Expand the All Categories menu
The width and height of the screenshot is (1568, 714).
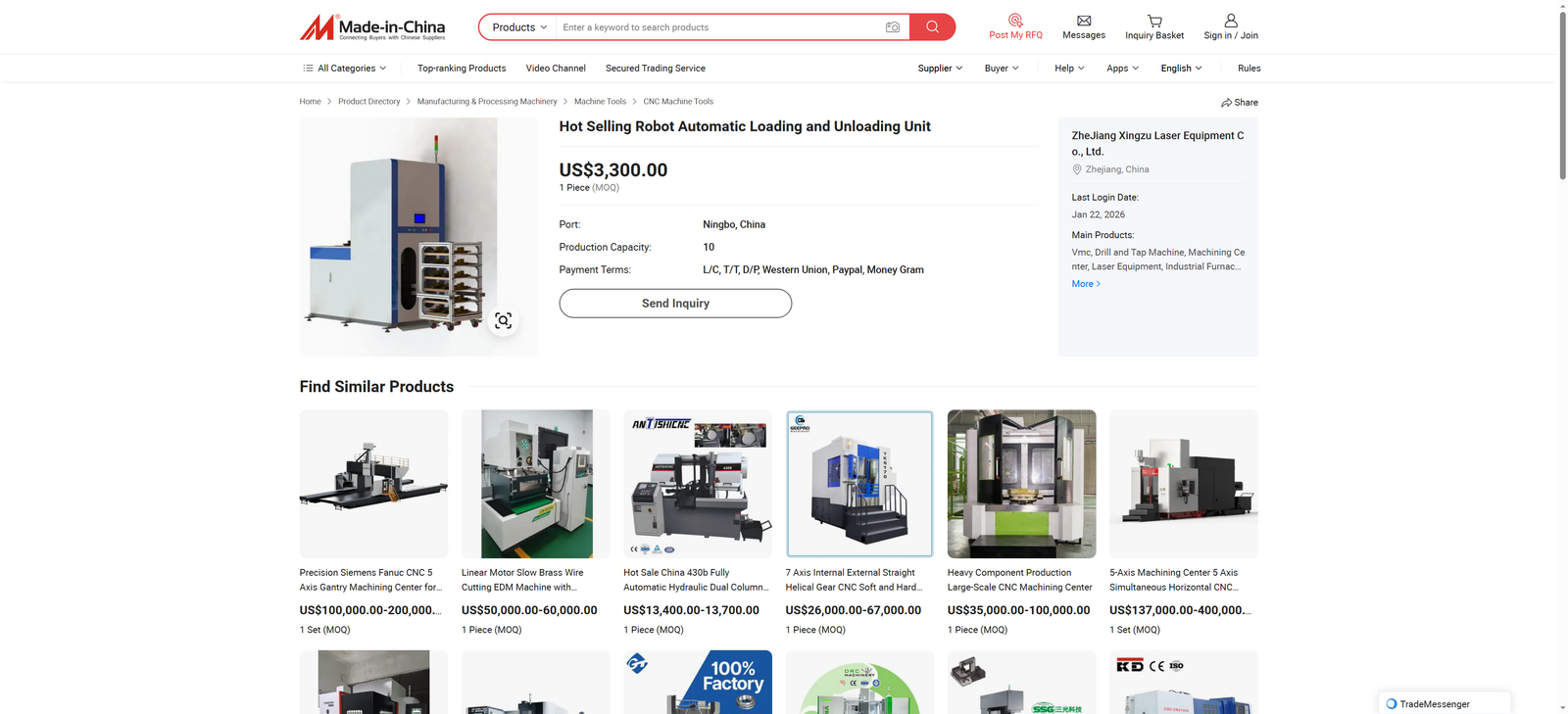pos(345,69)
